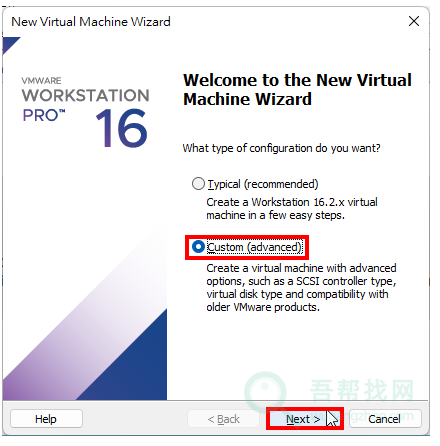This screenshot has height=446, width=440.
Task: Click 'What type of configuration do you want?'
Action: pos(281,148)
